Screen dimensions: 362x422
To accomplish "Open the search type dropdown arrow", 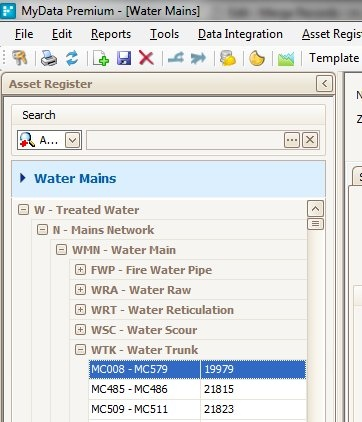I will [x=72, y=140].
